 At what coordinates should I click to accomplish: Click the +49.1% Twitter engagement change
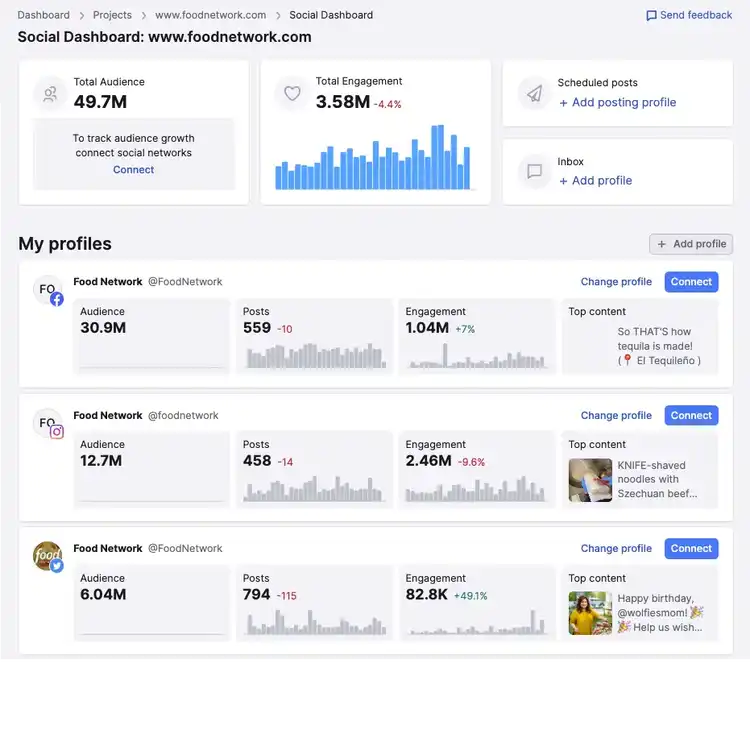[x=470, y=596]
